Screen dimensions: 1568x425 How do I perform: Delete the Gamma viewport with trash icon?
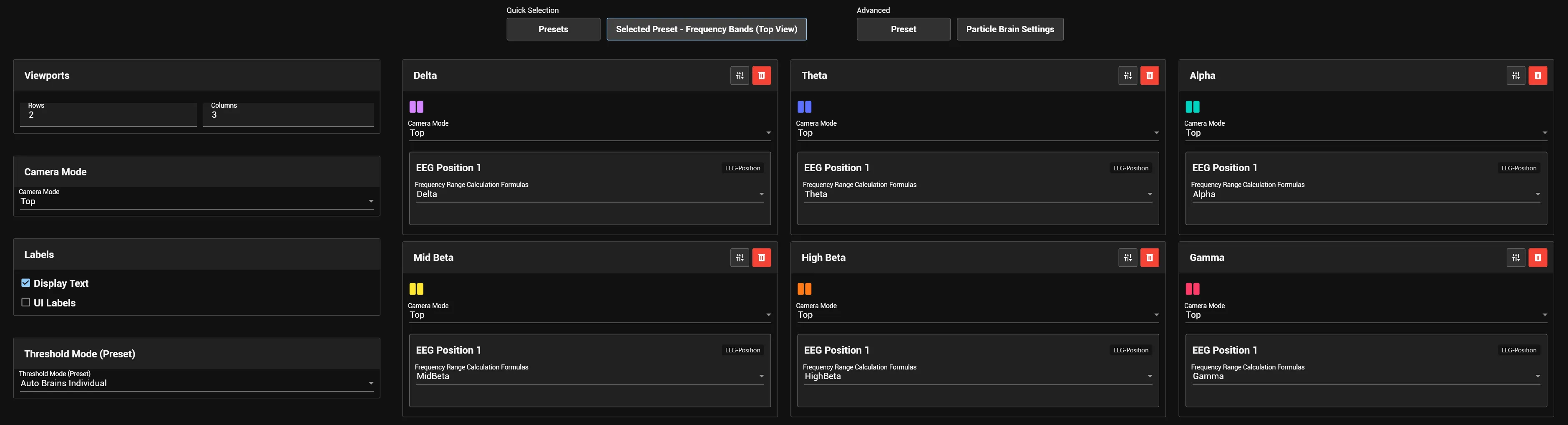click(x=1538, y=258)
